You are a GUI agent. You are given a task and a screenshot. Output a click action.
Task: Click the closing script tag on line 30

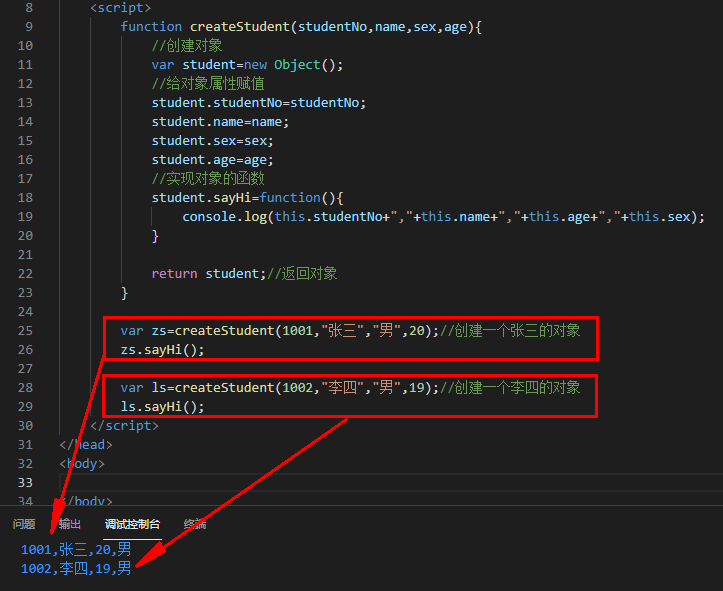tap(124, 425)
